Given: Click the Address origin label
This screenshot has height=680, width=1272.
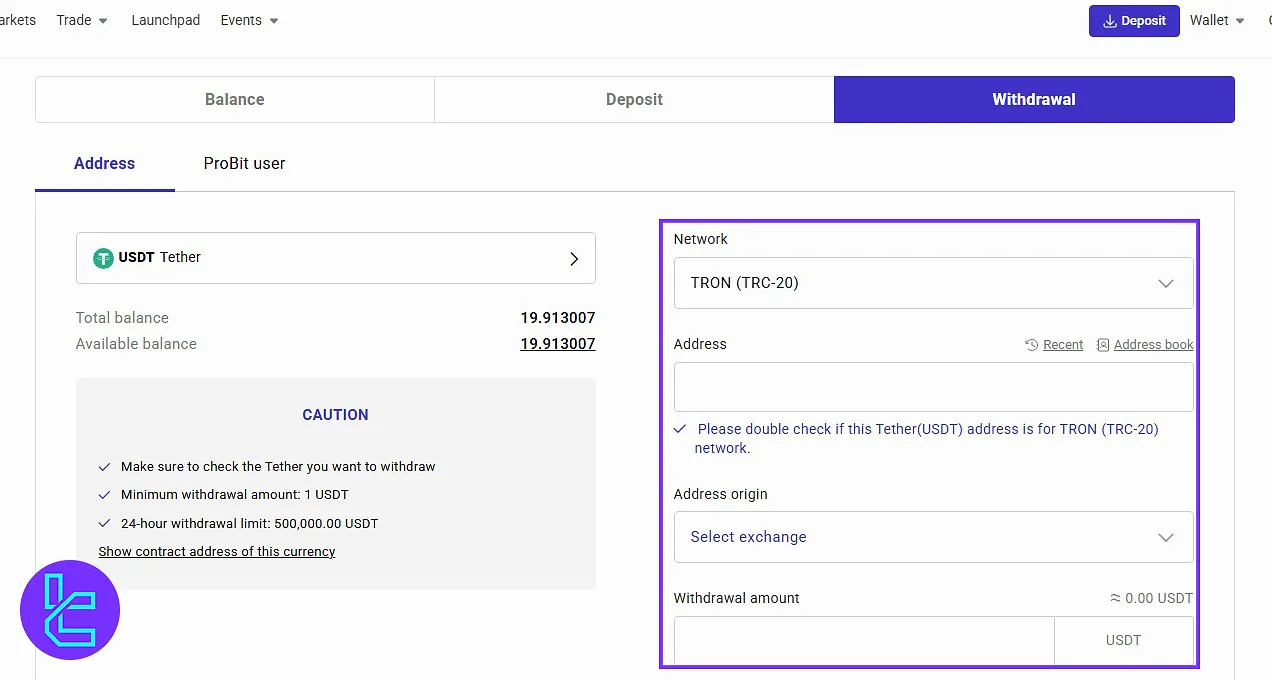Looking at the screenshot, I should pos(721,495).
